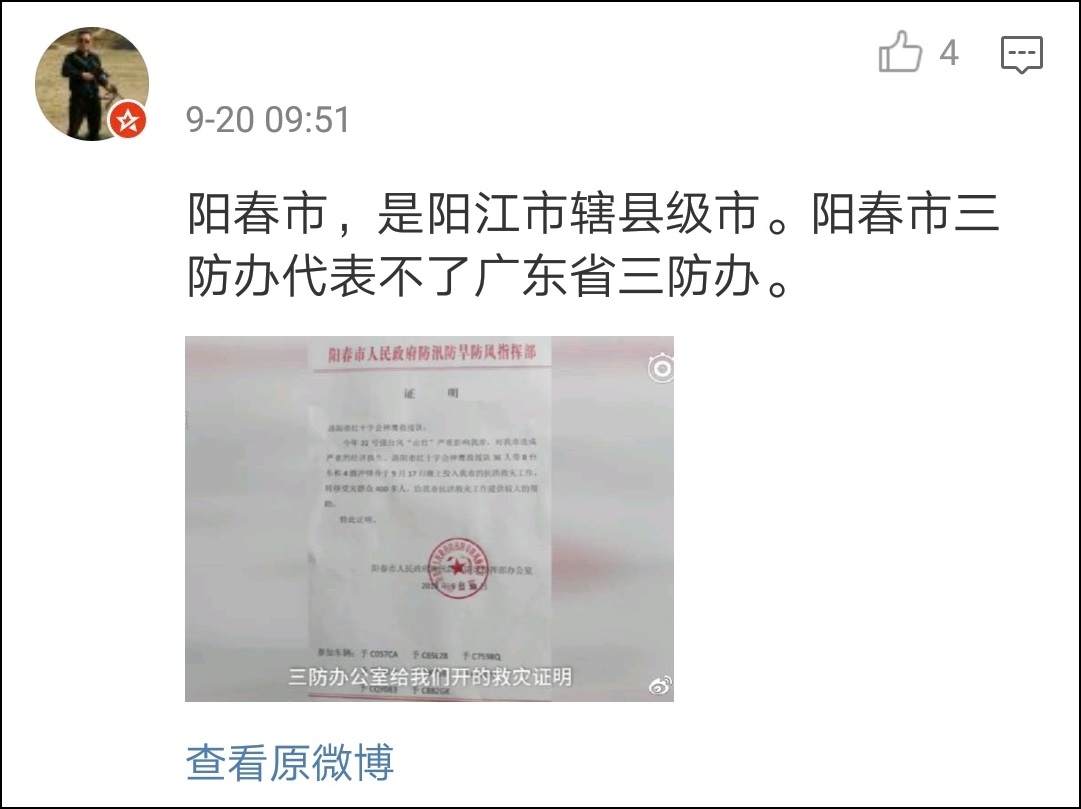Tap the issuing office signature line in document
The height and width of the screenshot is (809, 1081).
point(452,570)
